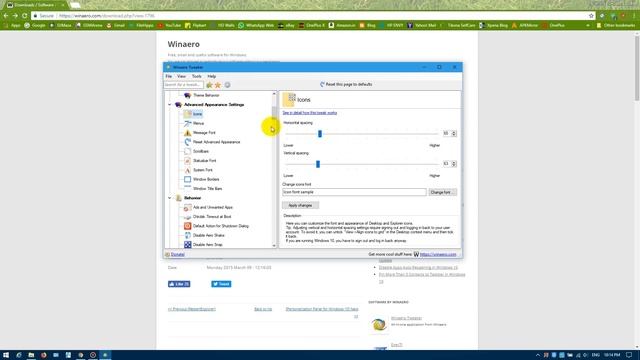Open the WhatsApp Web bookmark
The width and height of the screenshot is (640, 360).
point(256,25)
